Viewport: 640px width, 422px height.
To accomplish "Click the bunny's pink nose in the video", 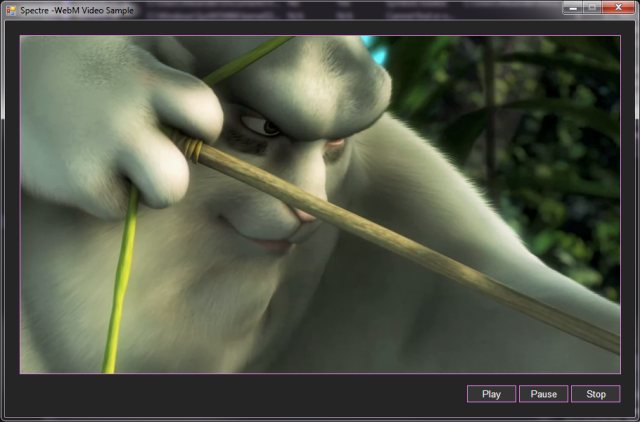I will tap(303, 214).
